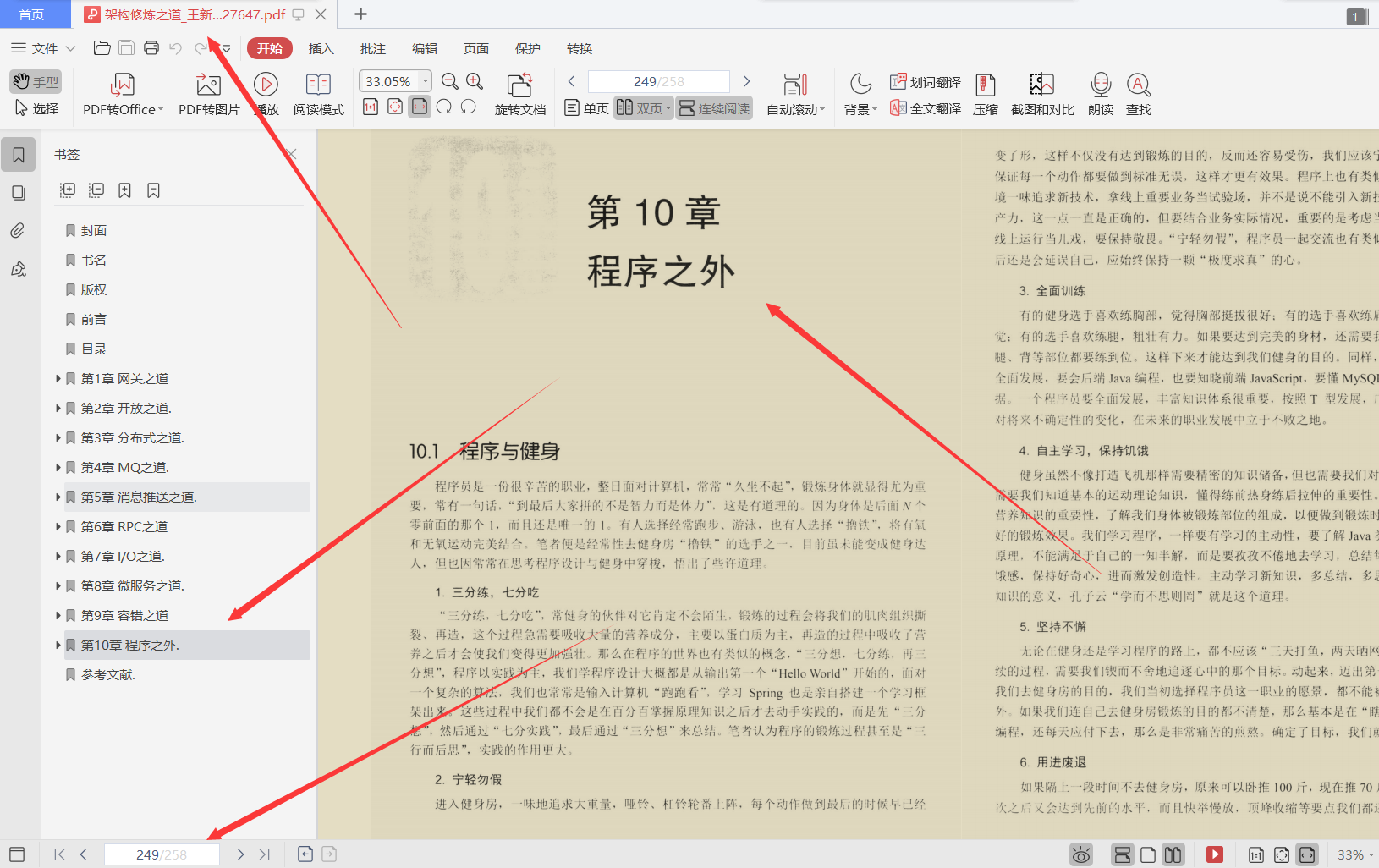Click the toolbar page number field 249
This screenshot has width=1379, height=868.
[x=658, y=81]
